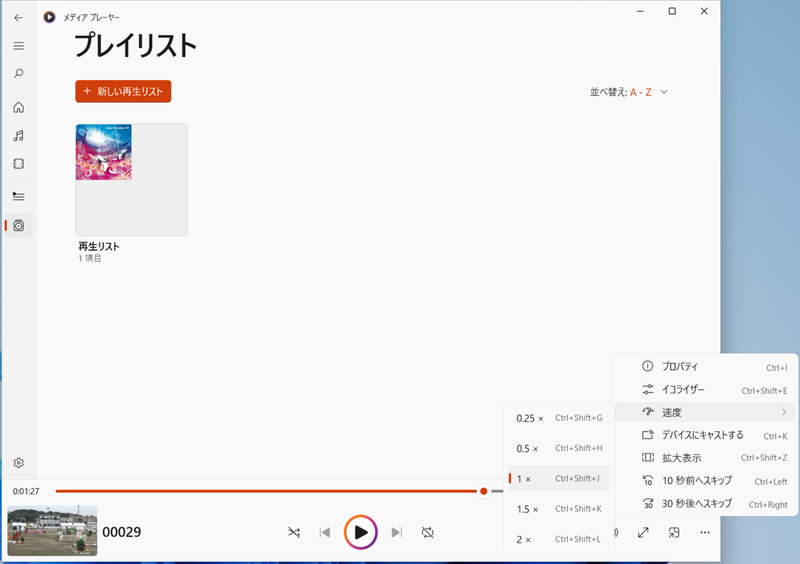Click the 1 項目 item count
Viewport: 800px width, 564px height.
coord(90,258)
